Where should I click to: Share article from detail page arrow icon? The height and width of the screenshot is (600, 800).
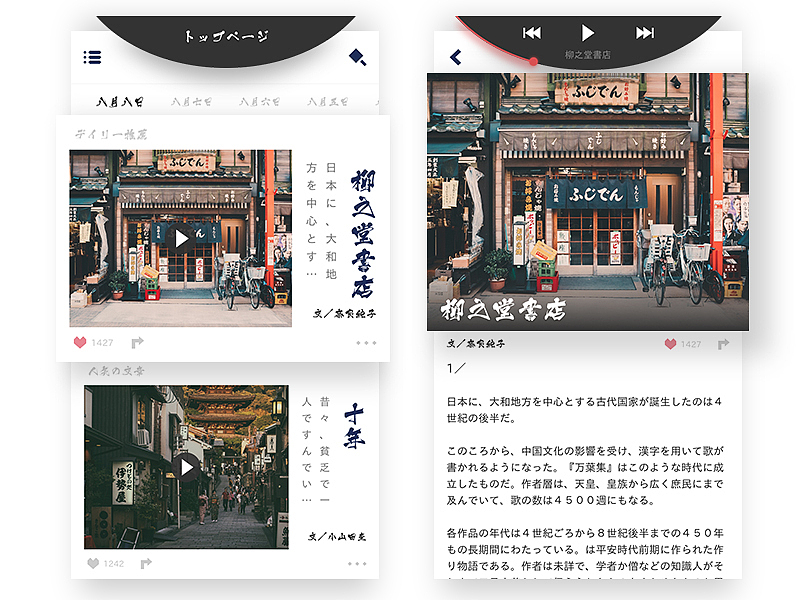pos(723,344)
